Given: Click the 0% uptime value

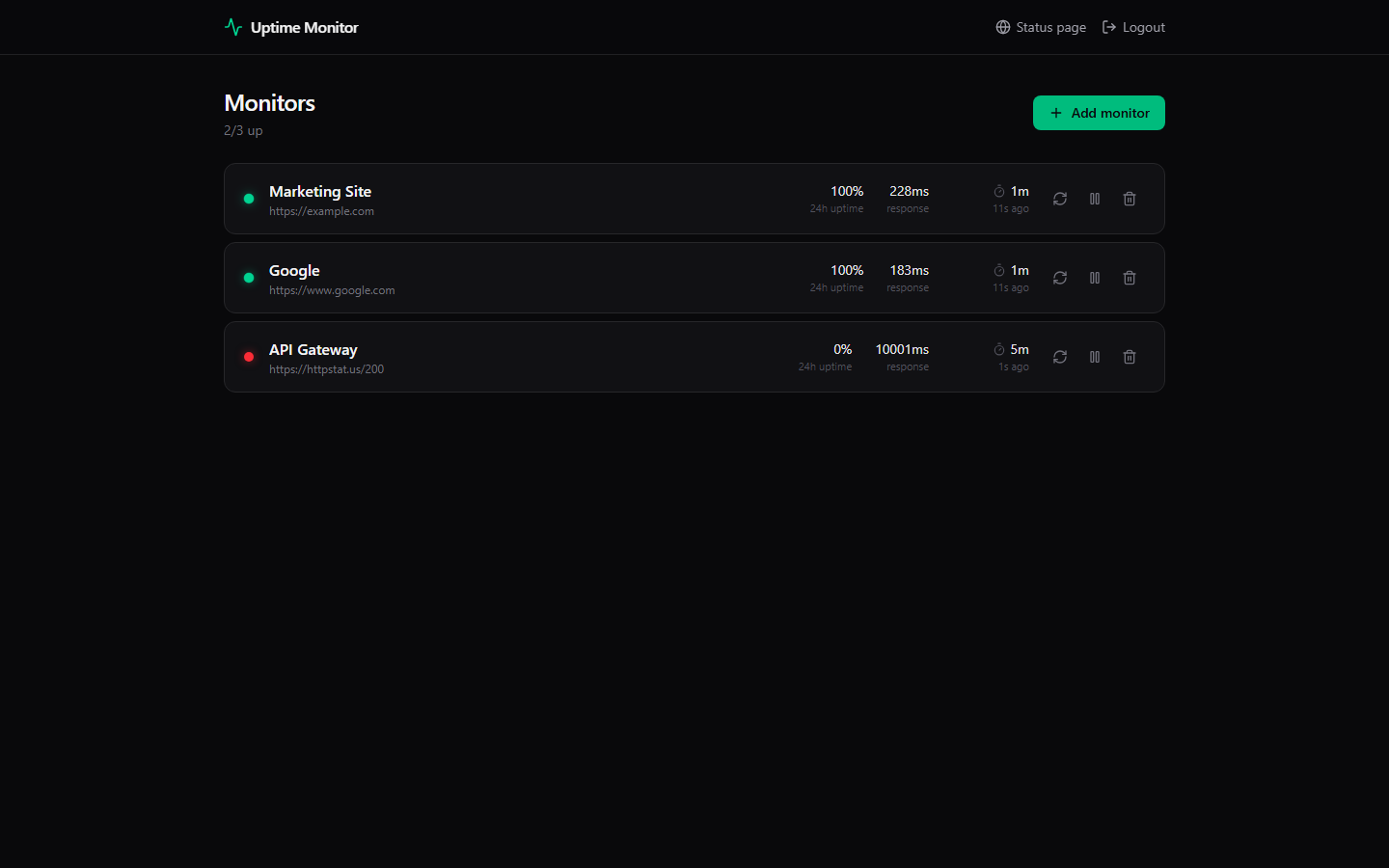Looking at the screenshot, I should click(x=843, y=349).
